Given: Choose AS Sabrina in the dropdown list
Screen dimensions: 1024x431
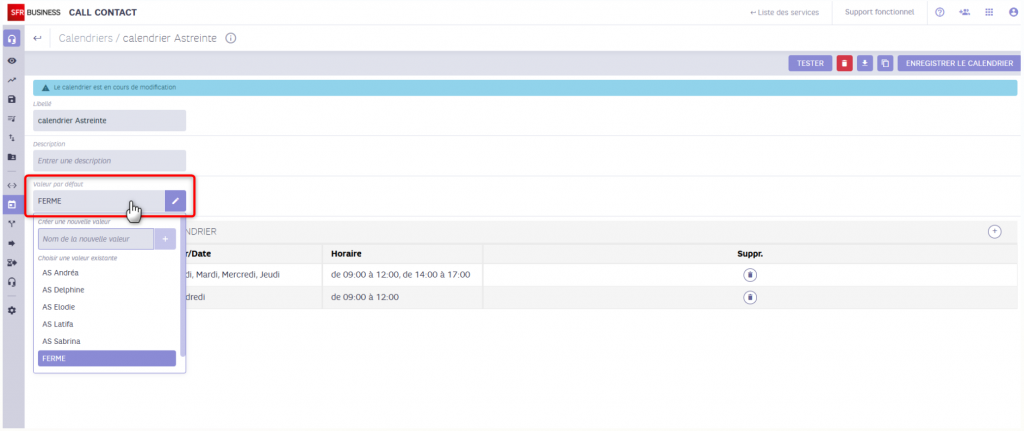Looking at the screenshot, I should pyautogui.click(x=61, y=341).
